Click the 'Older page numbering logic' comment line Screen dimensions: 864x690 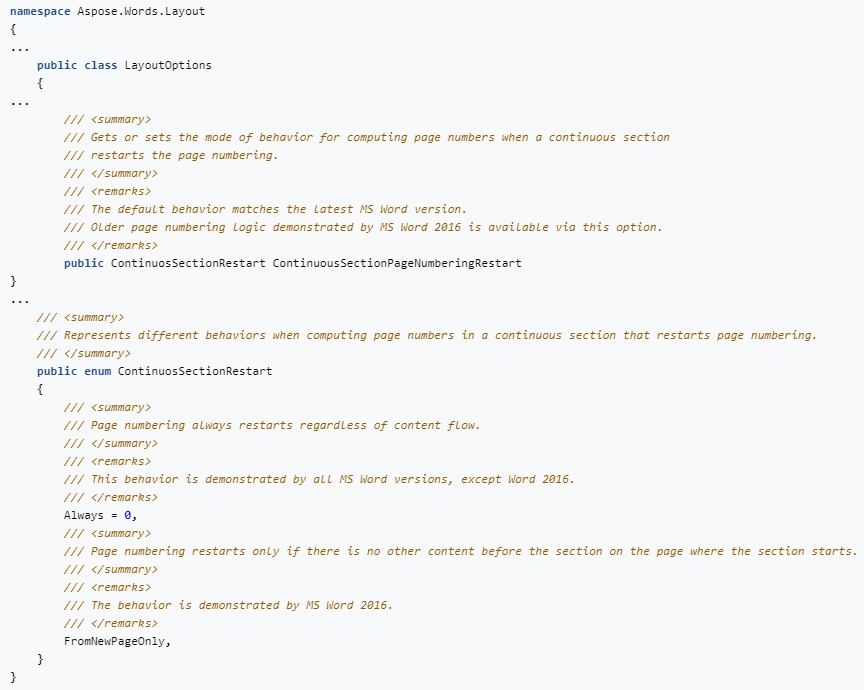coord(362,227)
